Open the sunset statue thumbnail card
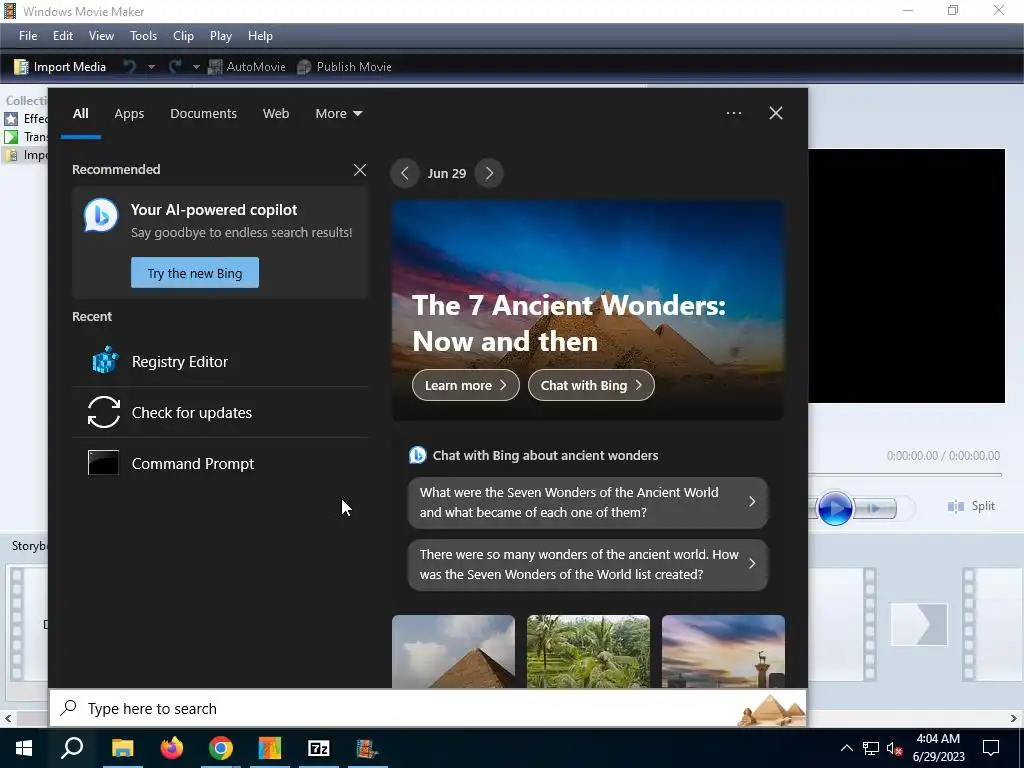Screen dimensions: 1024x768 pos(723,651)
